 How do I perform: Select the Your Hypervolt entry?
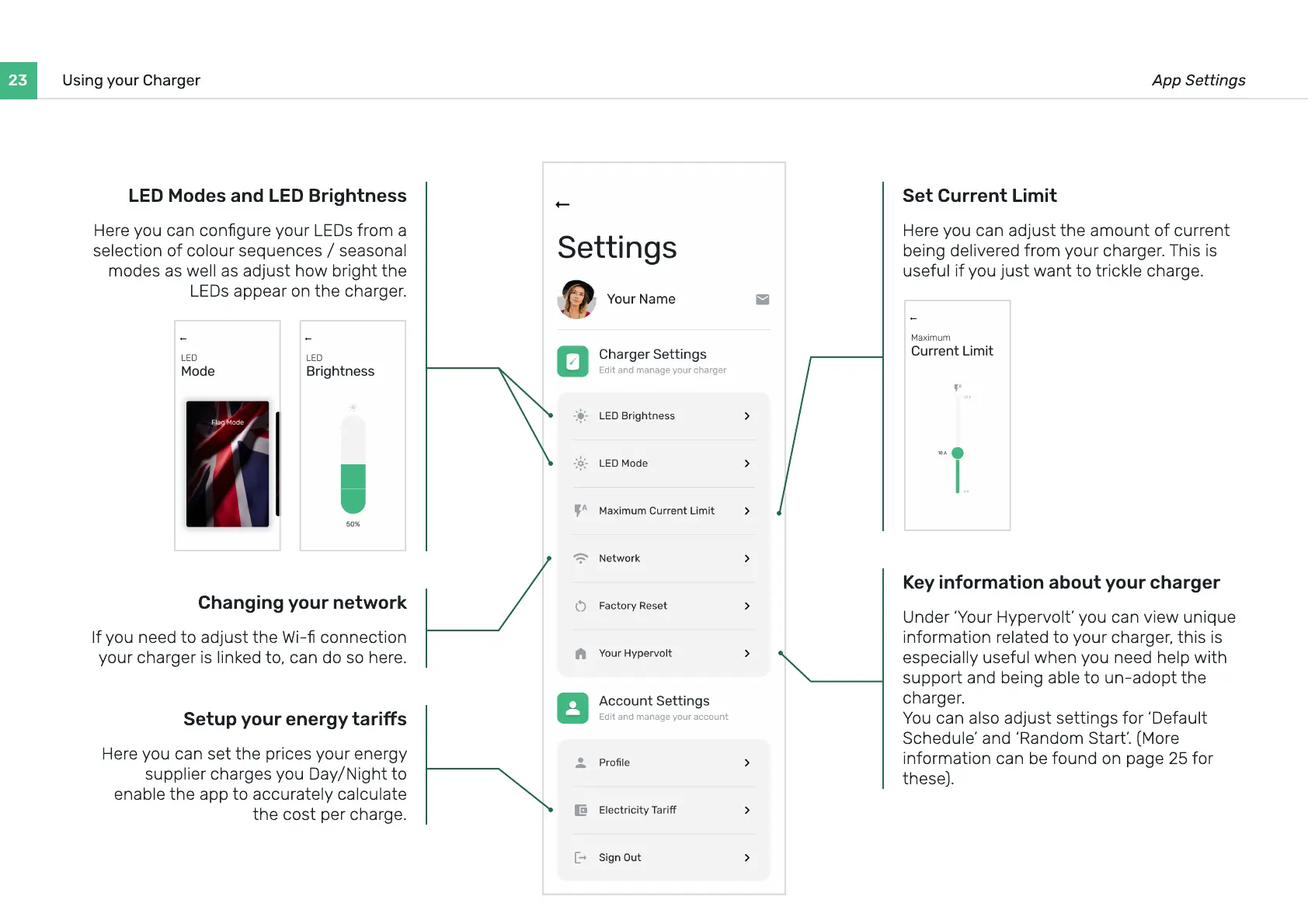coord(635,653)
